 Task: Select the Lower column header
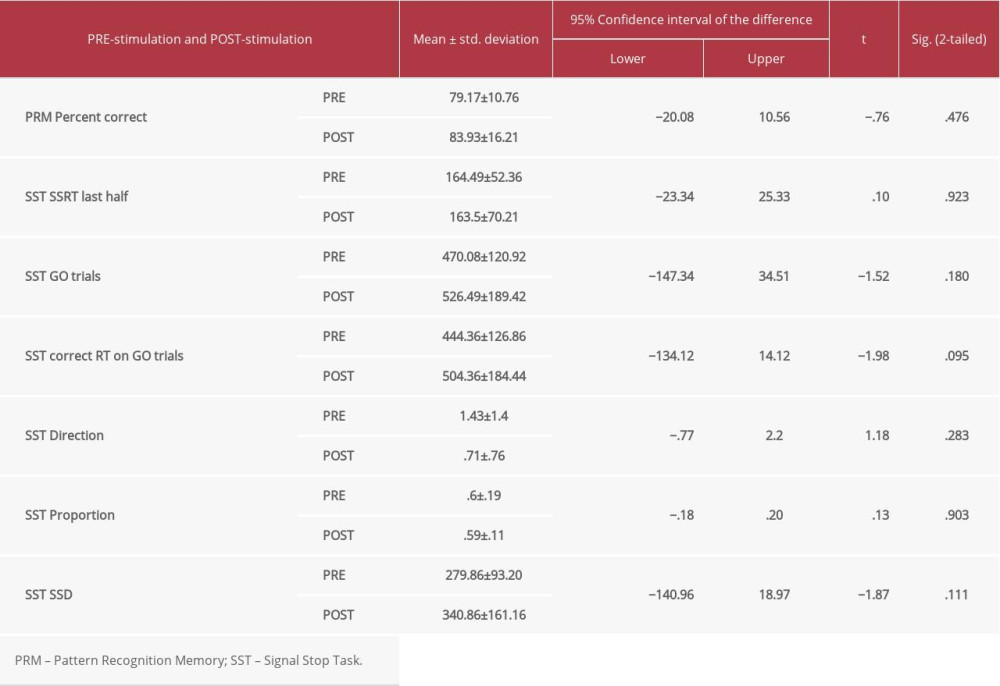627,58
